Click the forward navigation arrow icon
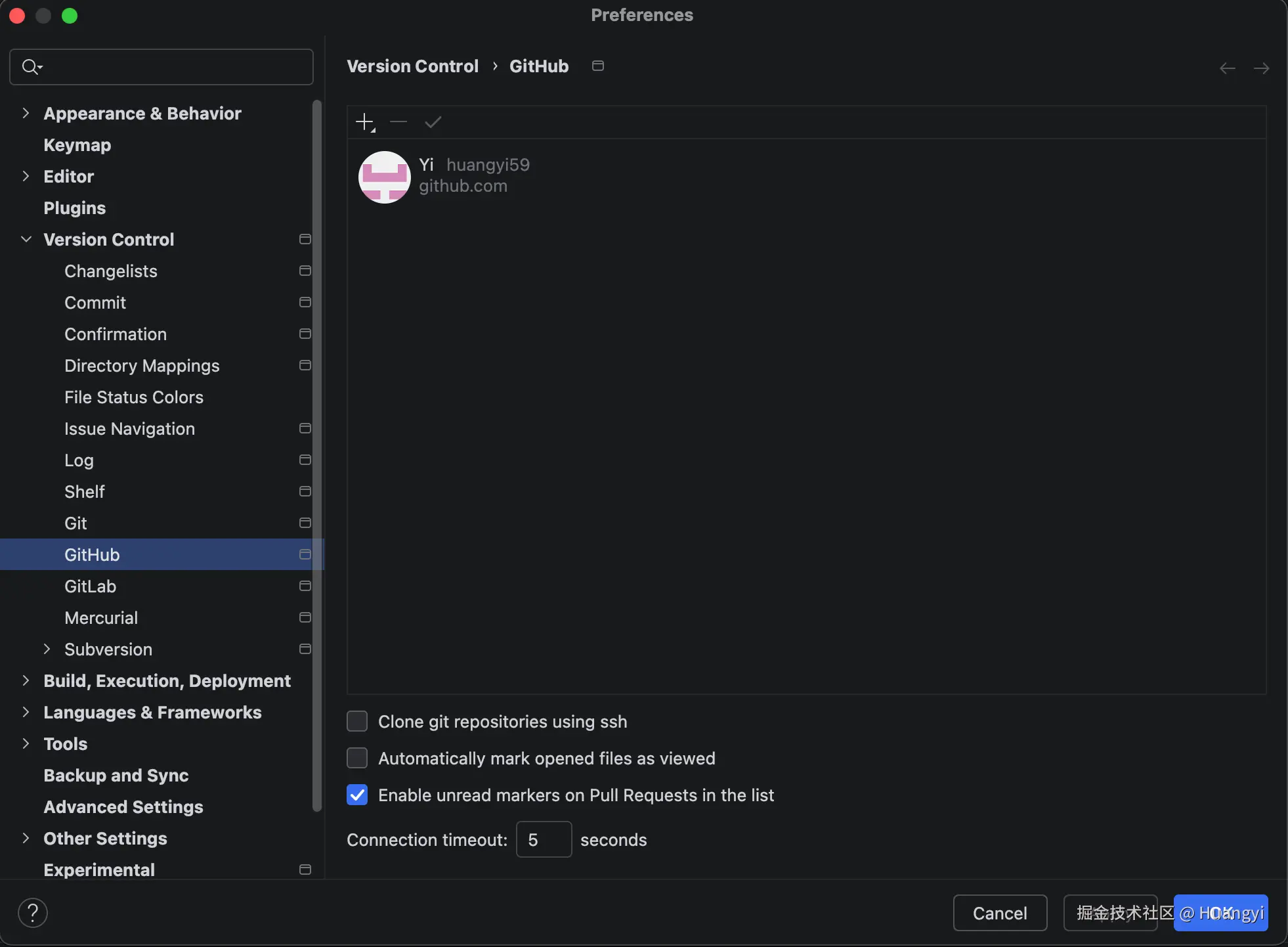1288x947 pixels. [x=1261, y=68]
